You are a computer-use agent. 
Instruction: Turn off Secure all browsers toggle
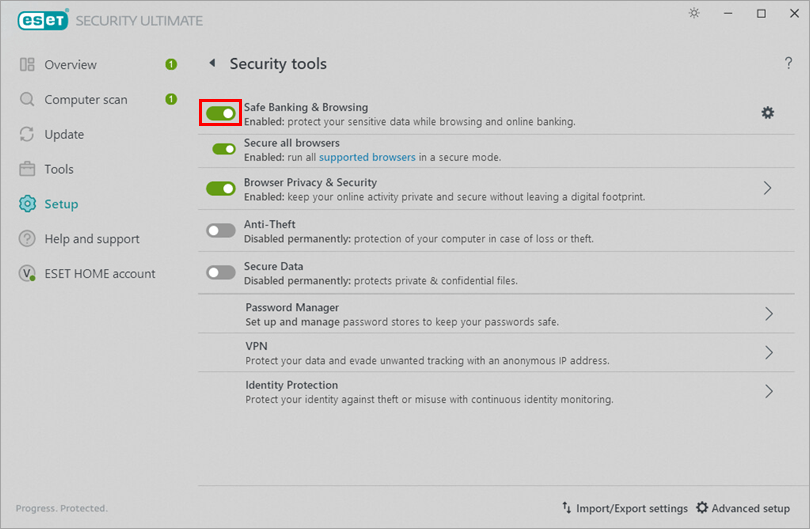click(x=224, y=149)
